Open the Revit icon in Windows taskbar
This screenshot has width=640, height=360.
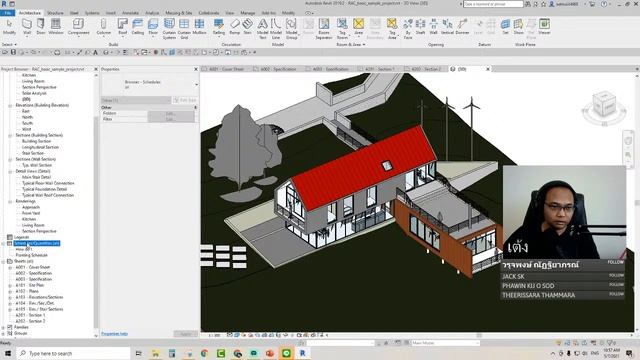[x=302, y=353]
